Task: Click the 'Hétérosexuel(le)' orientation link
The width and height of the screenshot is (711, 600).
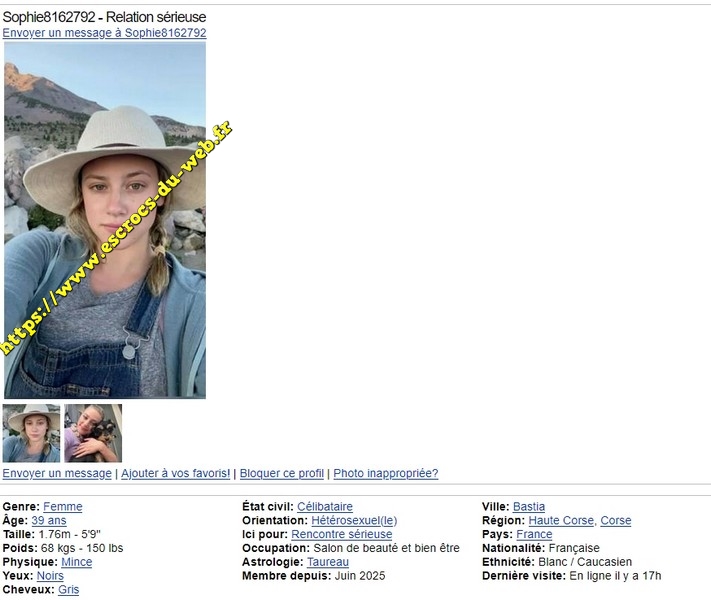Action: [x=354, y=521]
